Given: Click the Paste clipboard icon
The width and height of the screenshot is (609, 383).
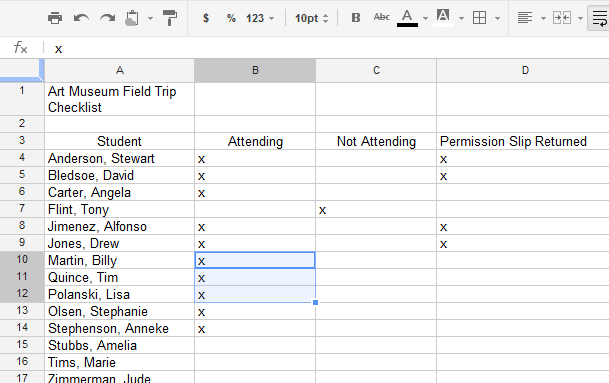Looking at the screenshot, I should pyautogui.click(x=132, y=18).
